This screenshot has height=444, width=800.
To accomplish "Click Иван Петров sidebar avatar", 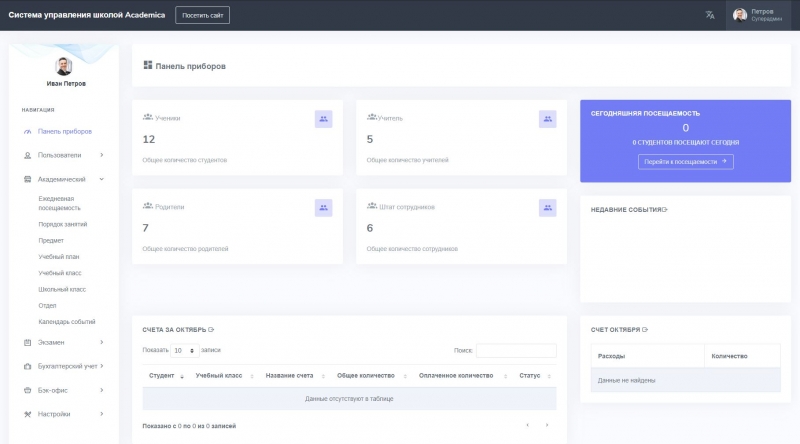I will click(64, 66).
